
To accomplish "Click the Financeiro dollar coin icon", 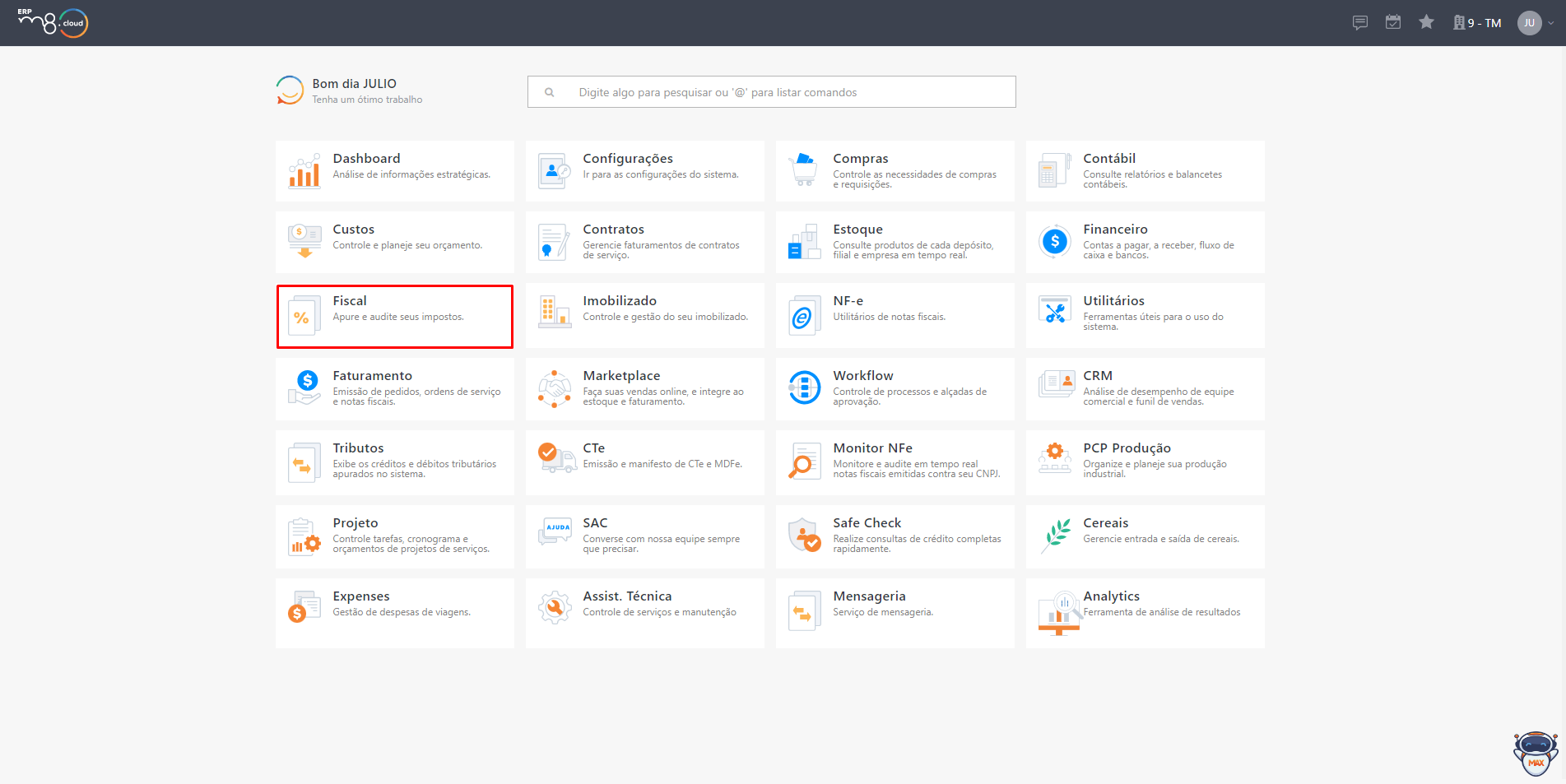I will coord(1054,242).
